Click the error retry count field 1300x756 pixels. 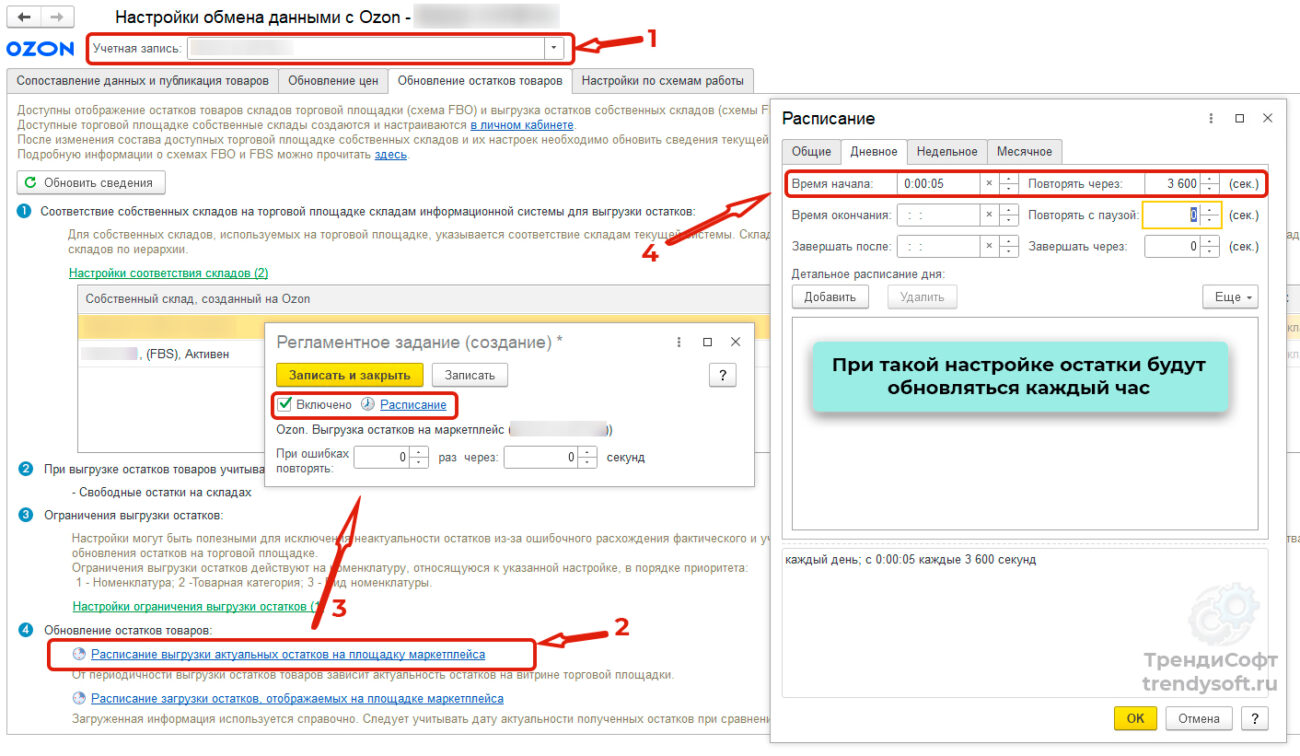click(381, 457)
